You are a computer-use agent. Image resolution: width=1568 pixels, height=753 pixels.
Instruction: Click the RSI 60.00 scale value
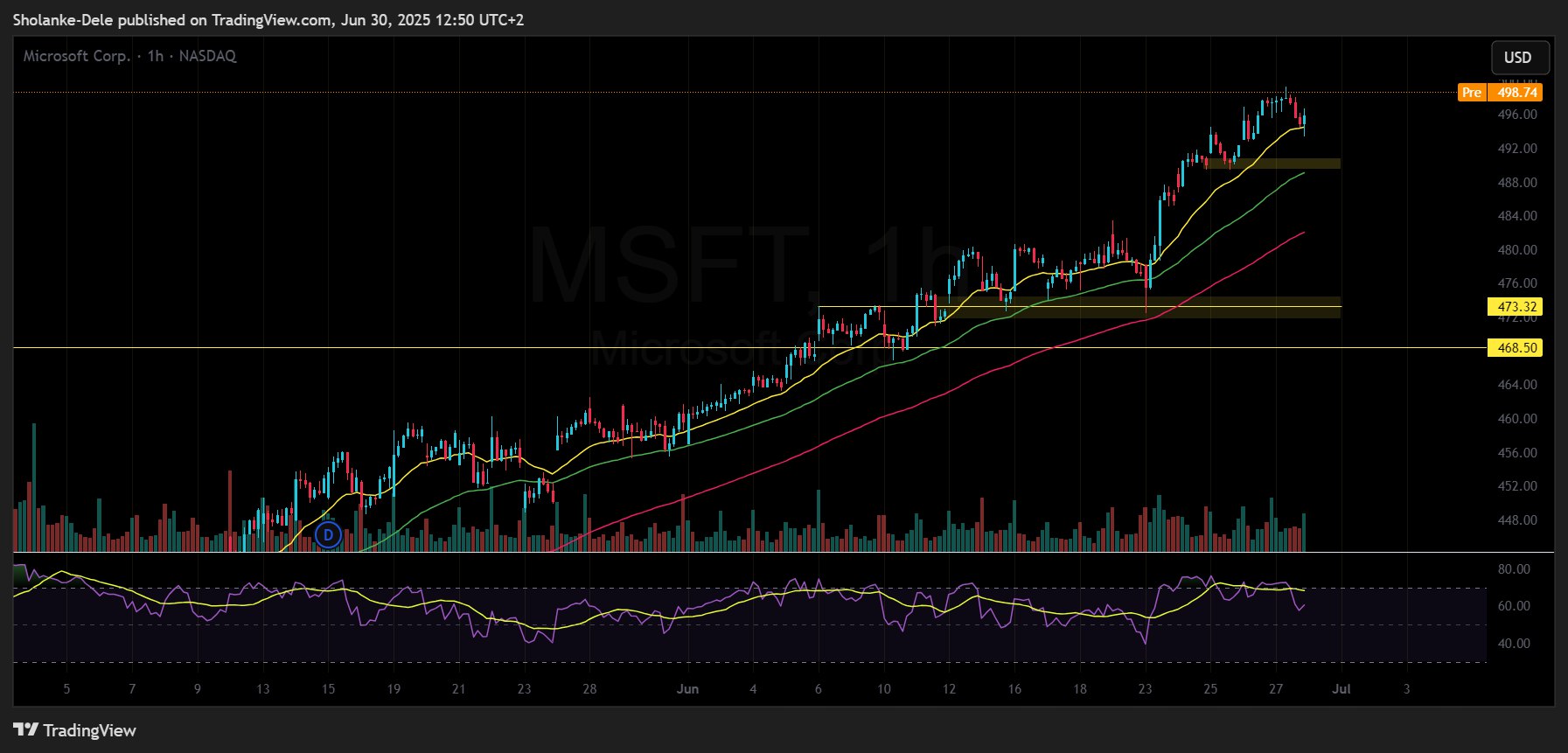click(x=1514, y=606)
